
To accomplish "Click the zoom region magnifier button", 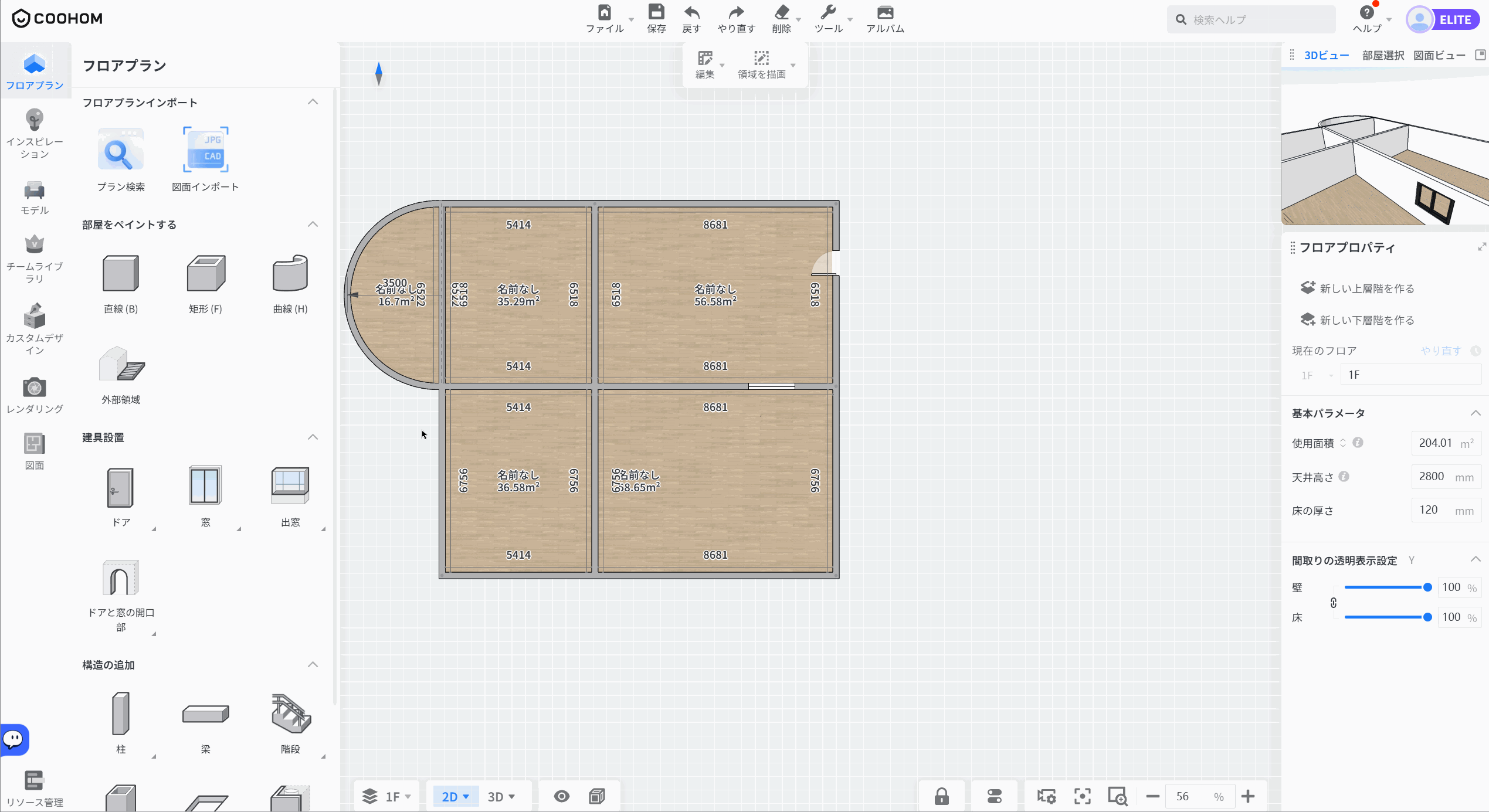I will (1117, 796).
